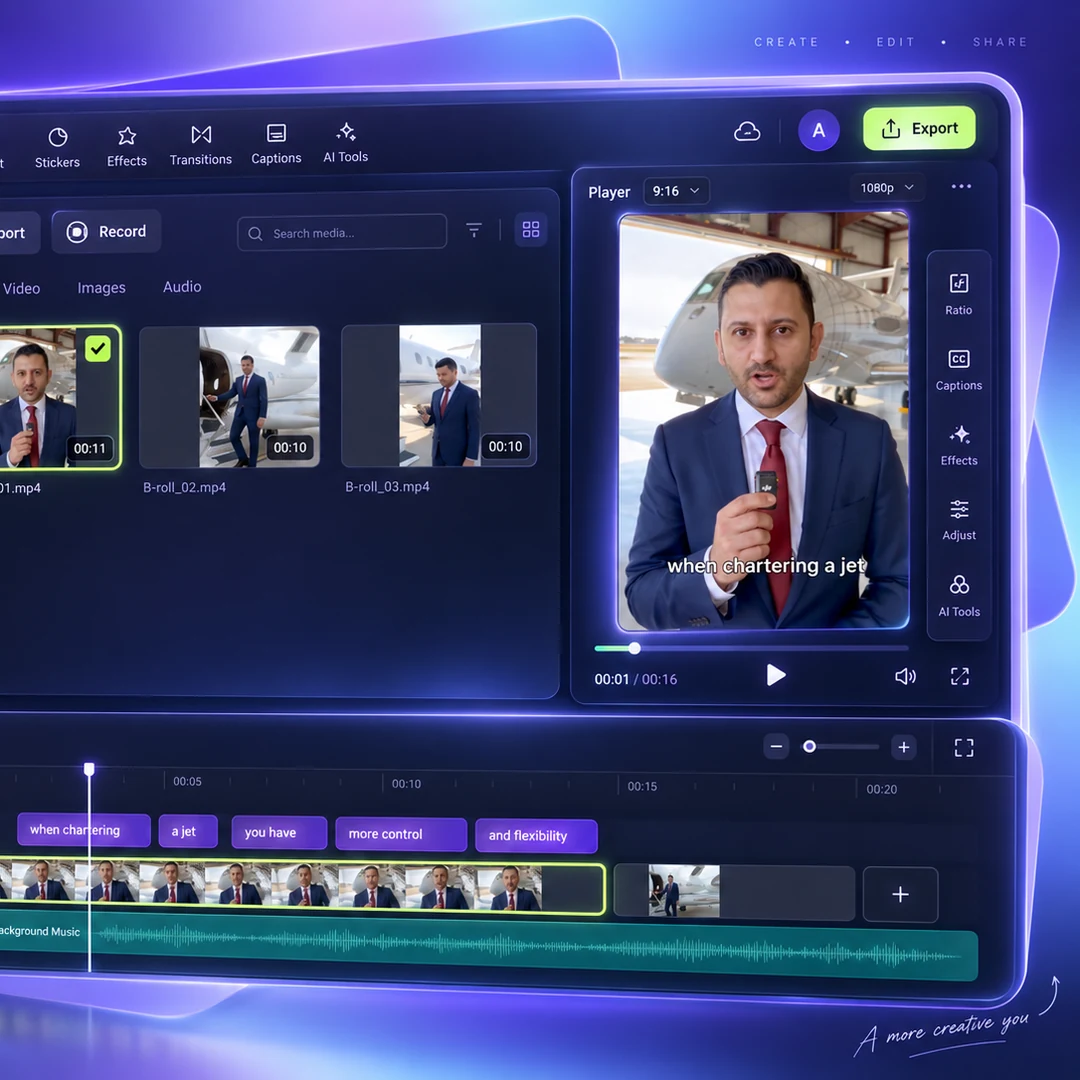Click the 00:10 mark on timeline ruler
This screenshot has height=1080, width=1080.
[x=406, y=784]
